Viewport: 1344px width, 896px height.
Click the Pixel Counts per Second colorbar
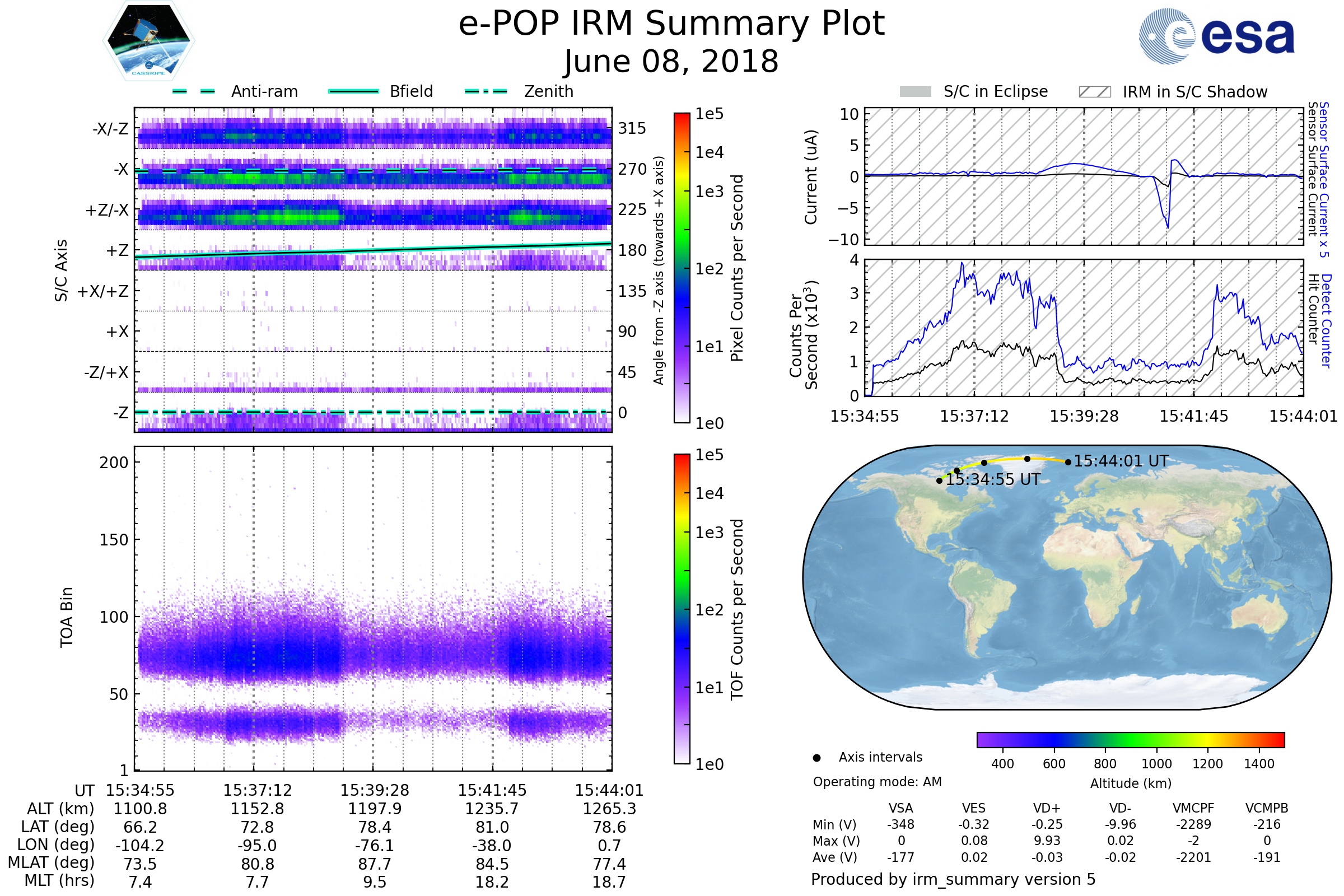pos(682,268)
